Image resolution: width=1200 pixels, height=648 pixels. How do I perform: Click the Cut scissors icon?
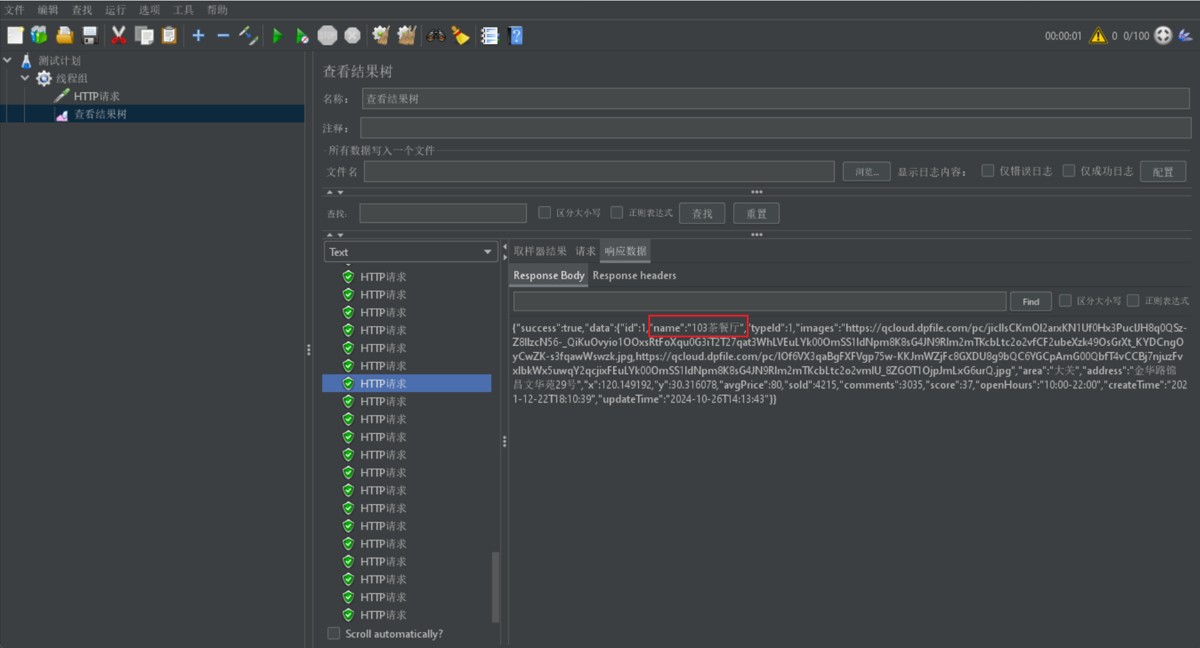[x=118, y=36]
